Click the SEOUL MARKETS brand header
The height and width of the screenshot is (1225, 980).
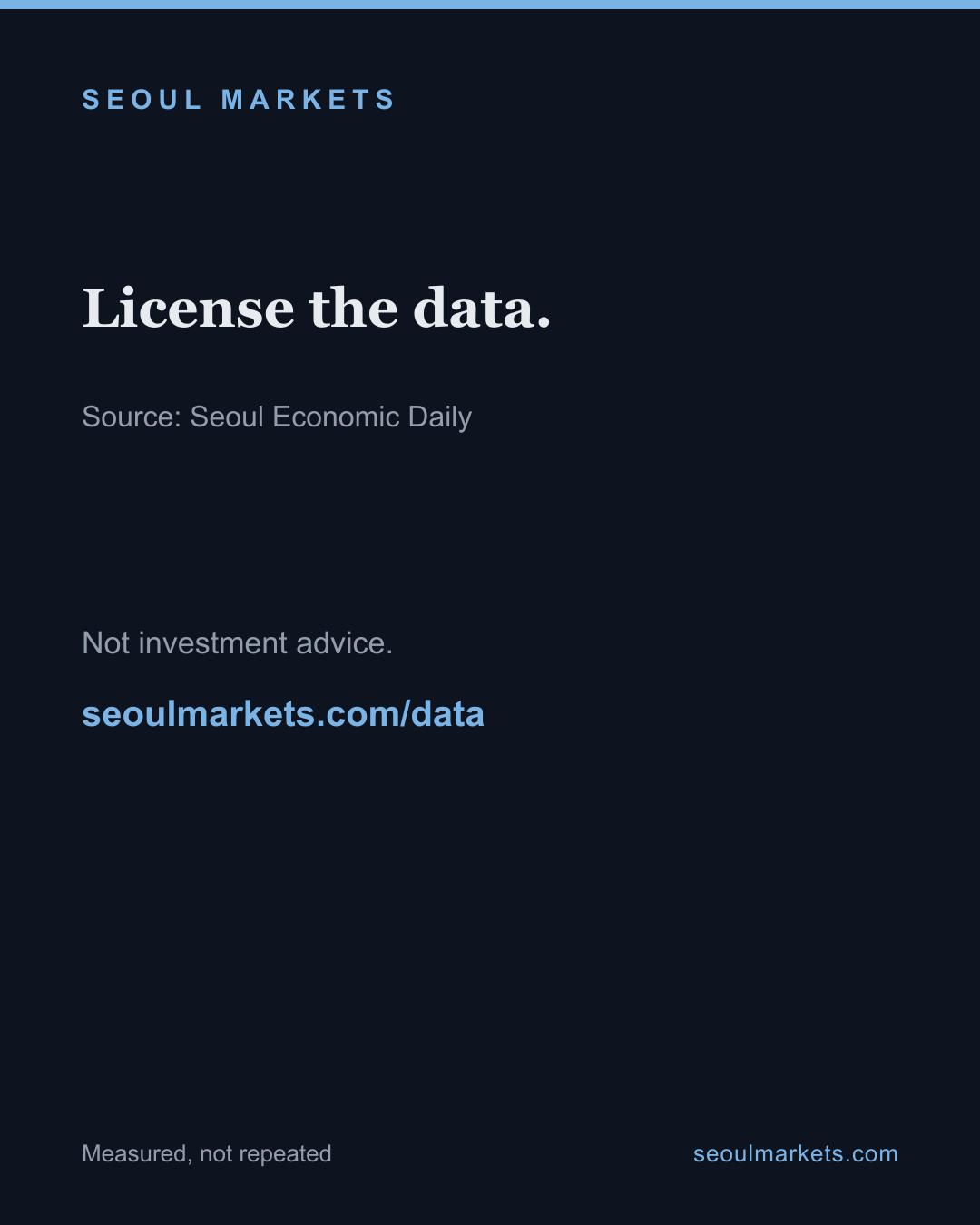click(239, 99)
